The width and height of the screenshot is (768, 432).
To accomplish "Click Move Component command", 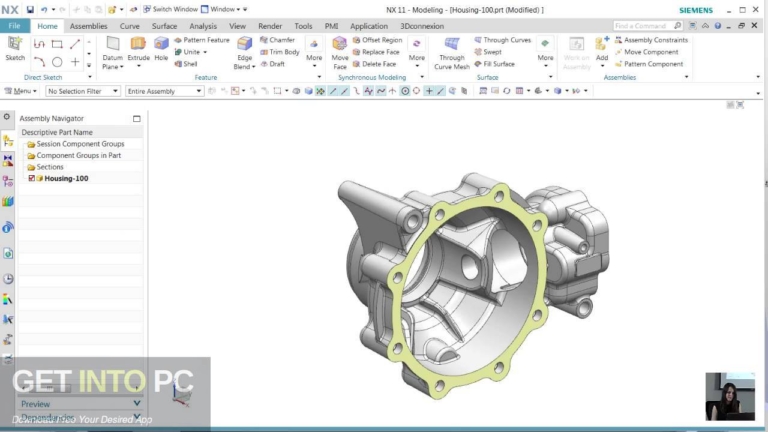I will click(x=647, y=51).
